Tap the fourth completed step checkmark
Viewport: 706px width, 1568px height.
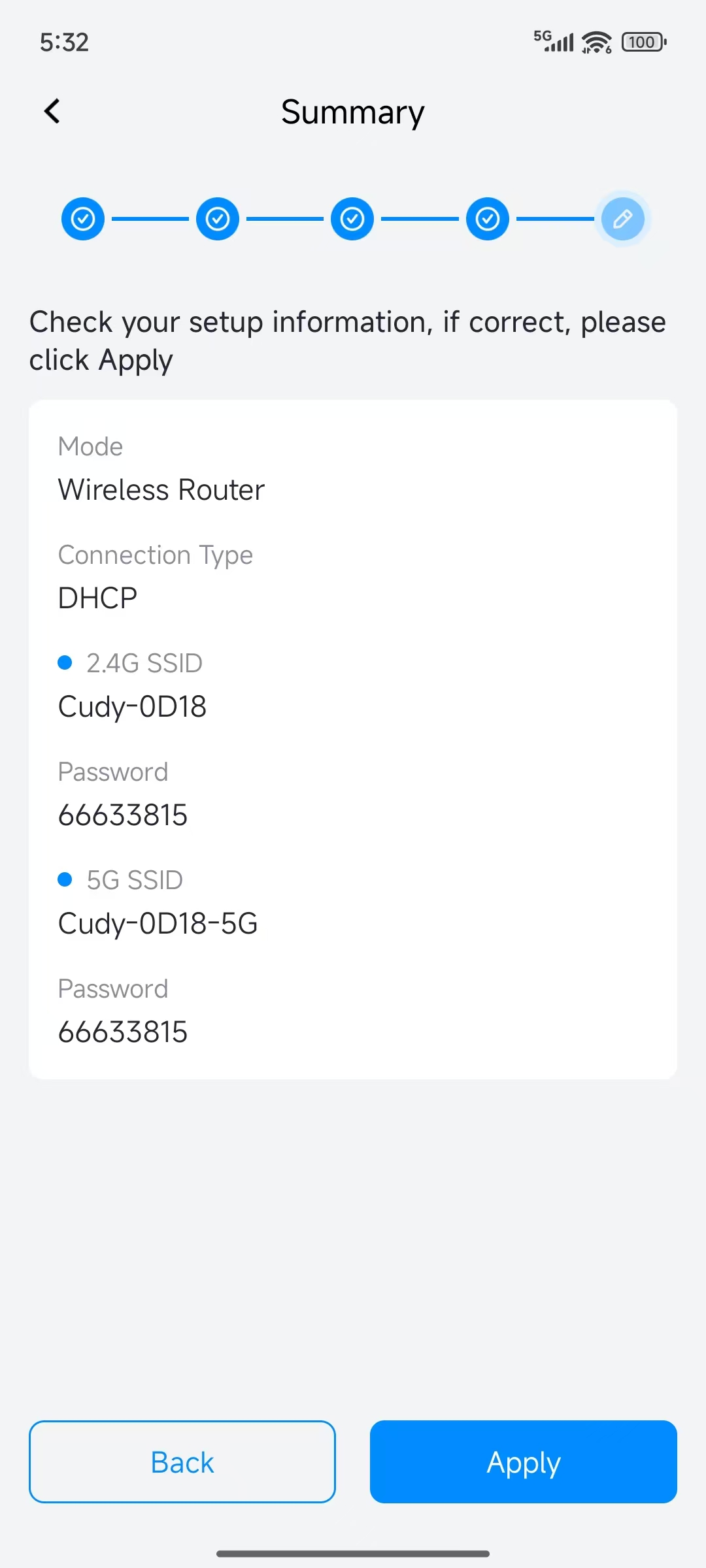pyautogui.click(x=488, y=219)
